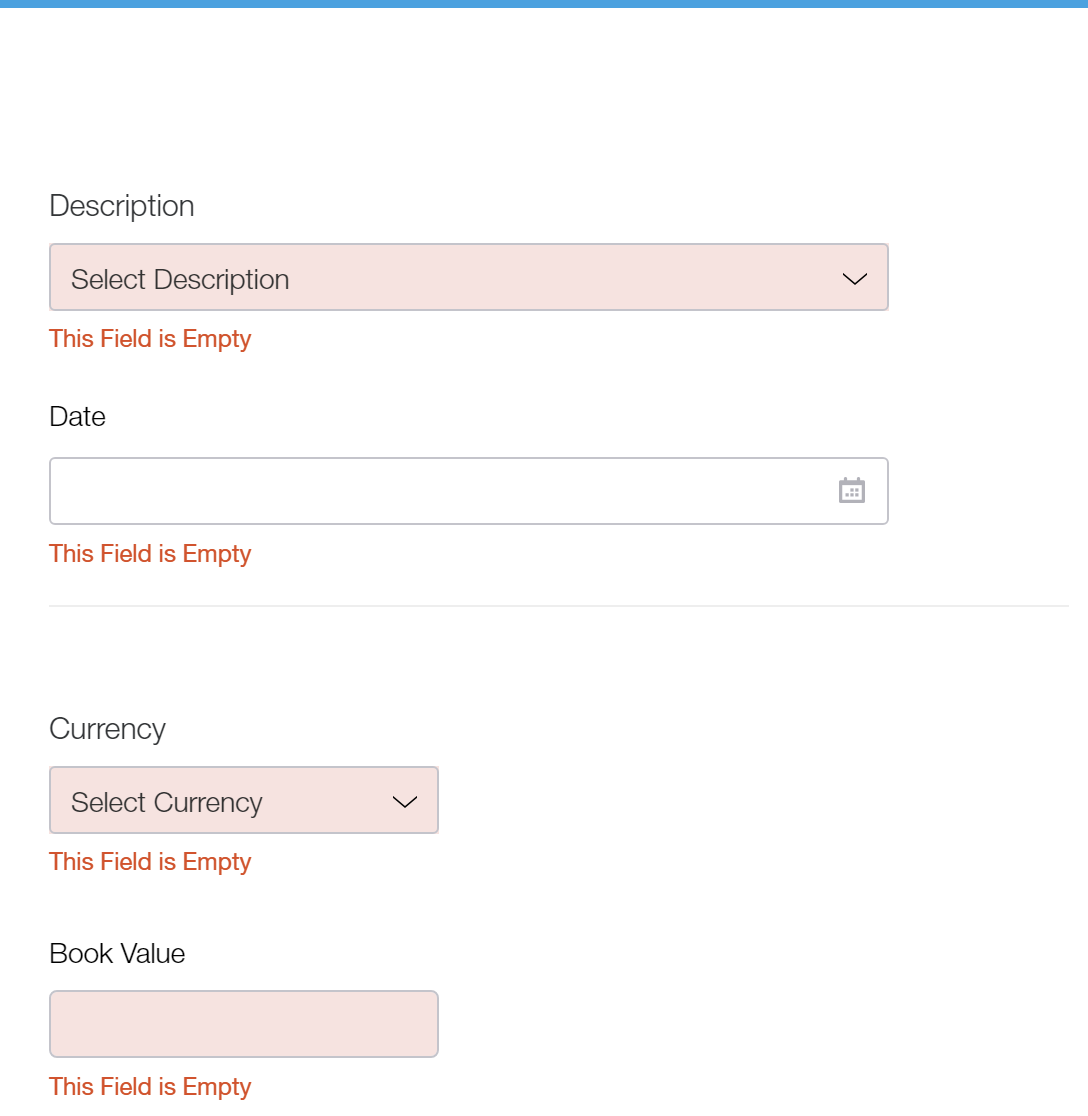Click the Currency field label

coord(107,729)
